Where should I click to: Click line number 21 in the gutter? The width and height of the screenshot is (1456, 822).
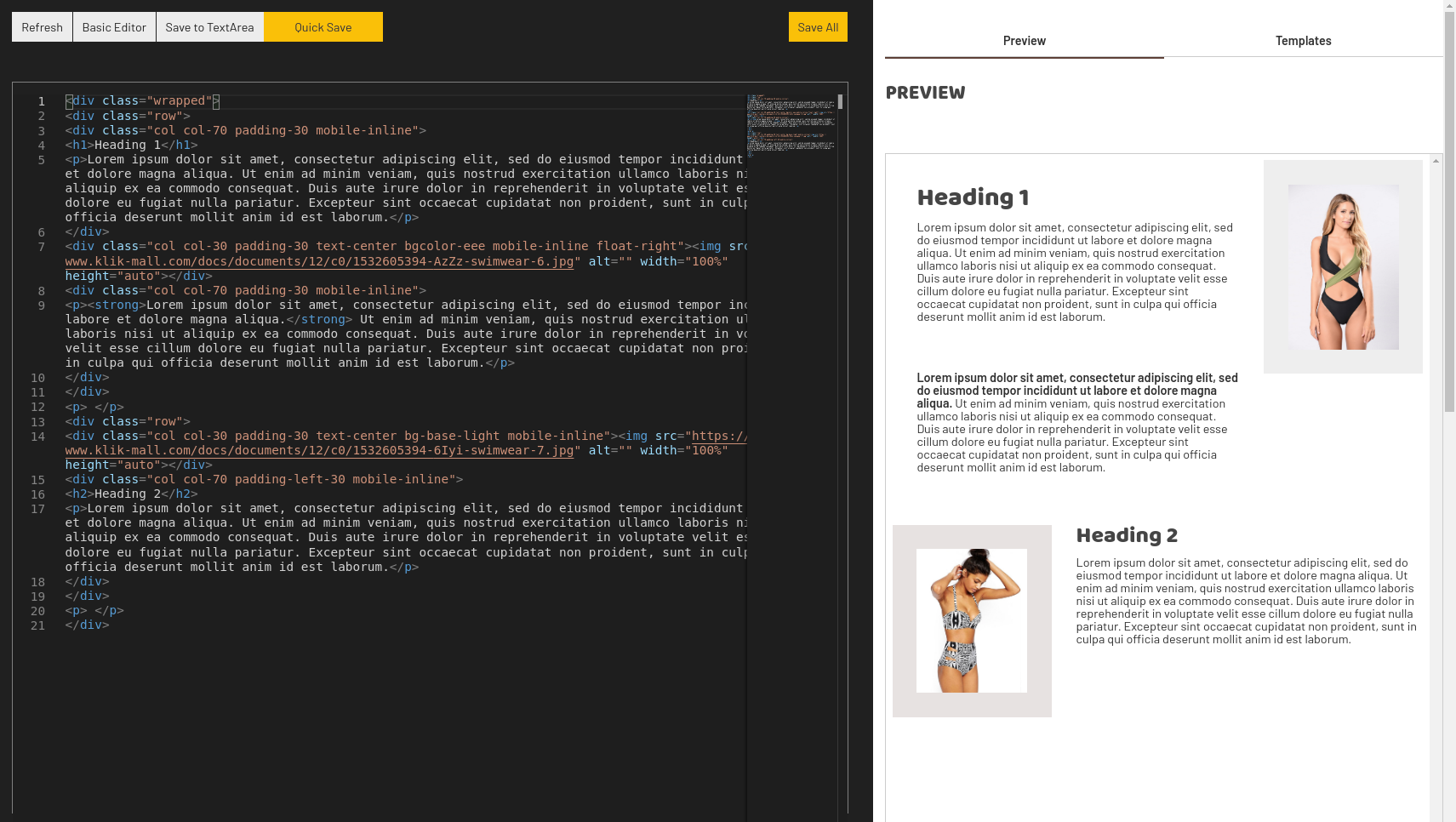(37, 625)
